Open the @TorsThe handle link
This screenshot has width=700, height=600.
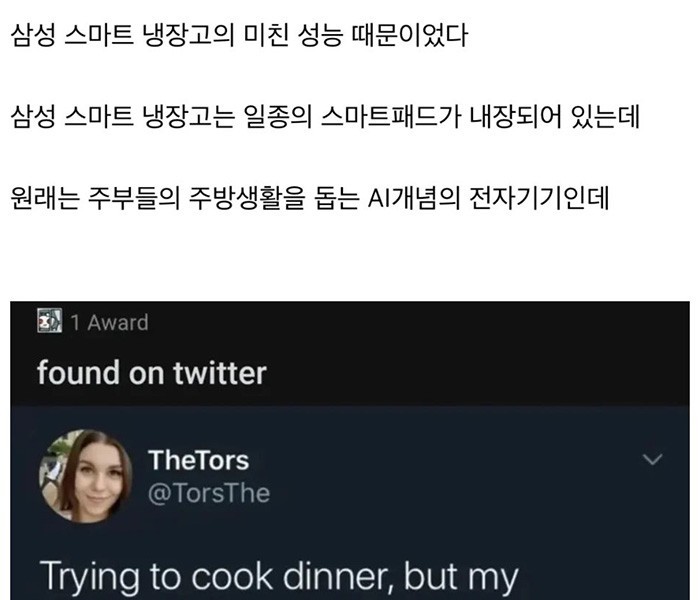[208, 493]
